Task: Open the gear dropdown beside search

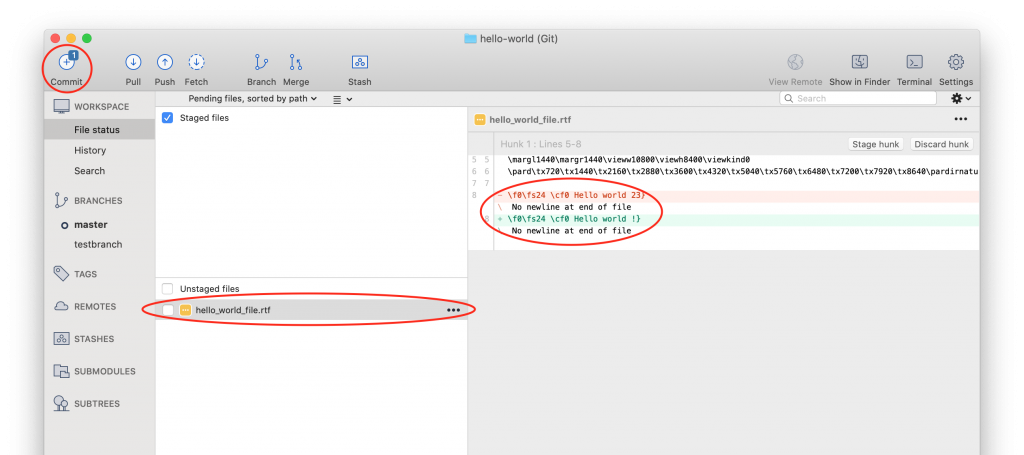Action: (961, 99)
